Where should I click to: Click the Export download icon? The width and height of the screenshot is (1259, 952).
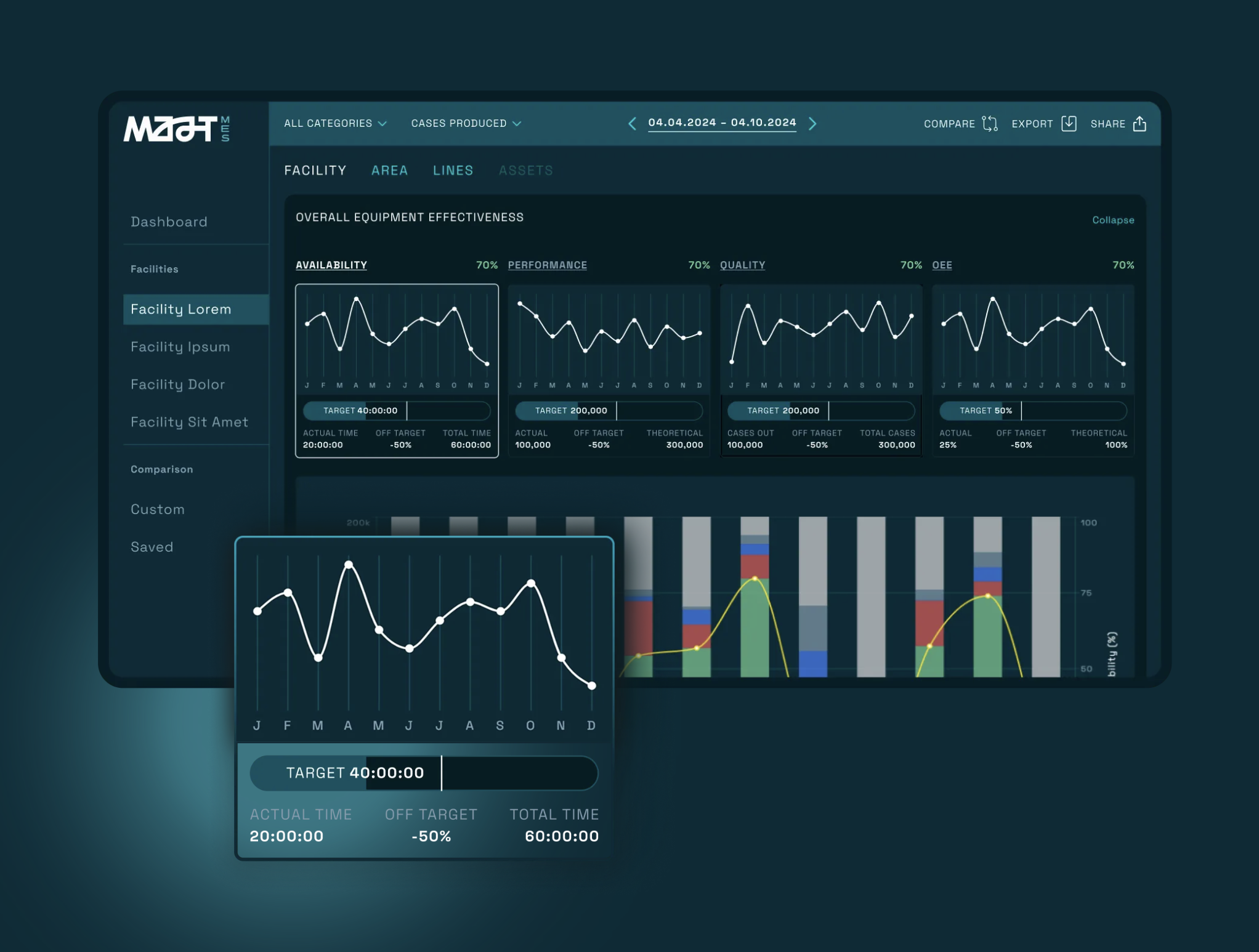(x=1069, y=124)
